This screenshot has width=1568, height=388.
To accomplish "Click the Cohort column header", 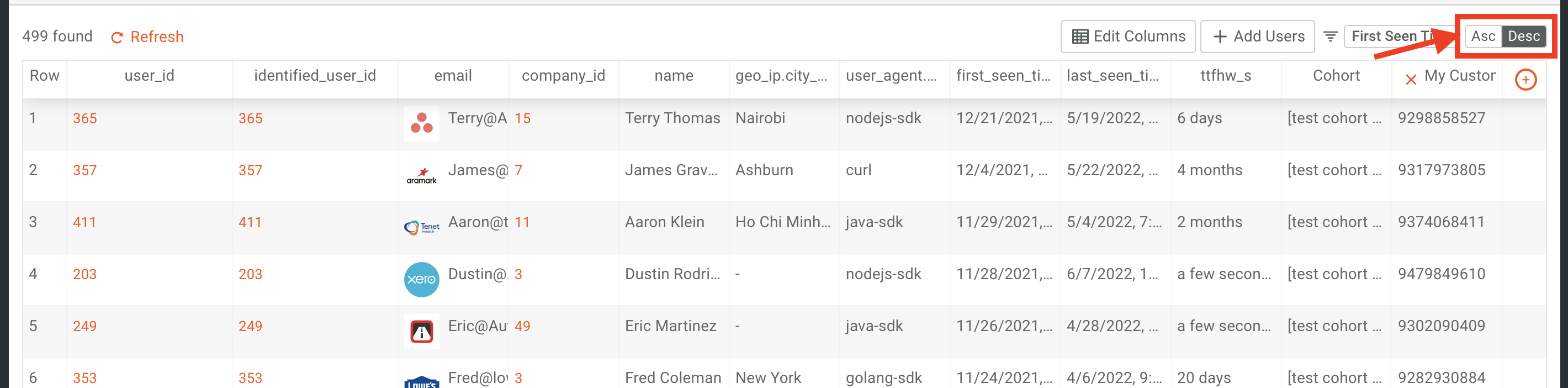I will [x=1336, y=76].
